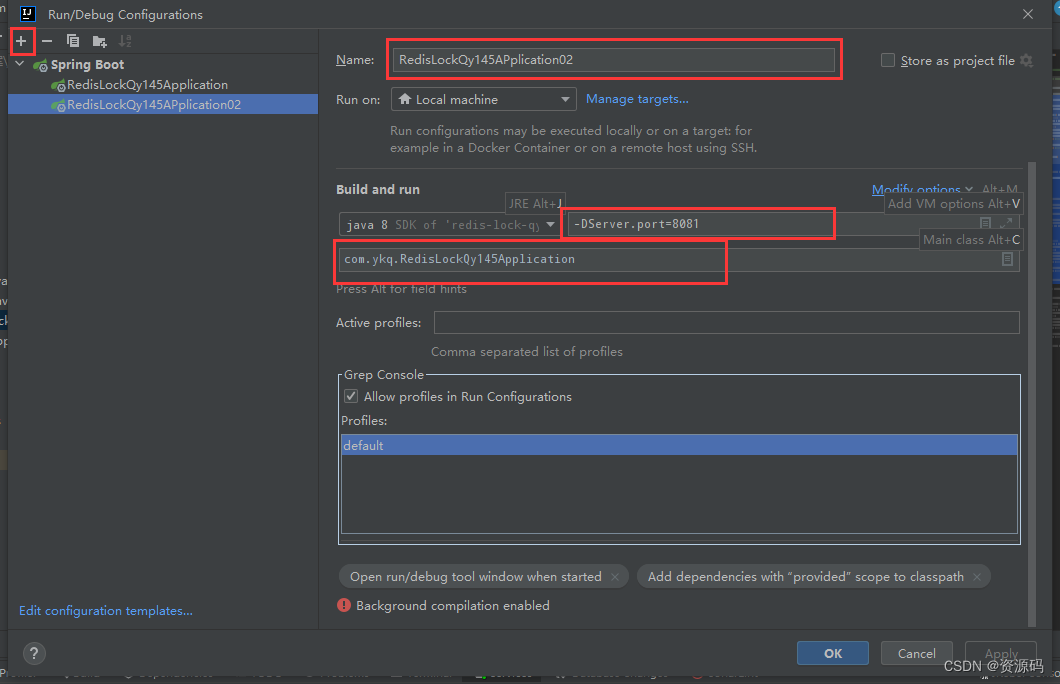The height and width of the screenshot is (684, 1060).
Task: Sort configurations alphabetically
Action: click(125, 41)
